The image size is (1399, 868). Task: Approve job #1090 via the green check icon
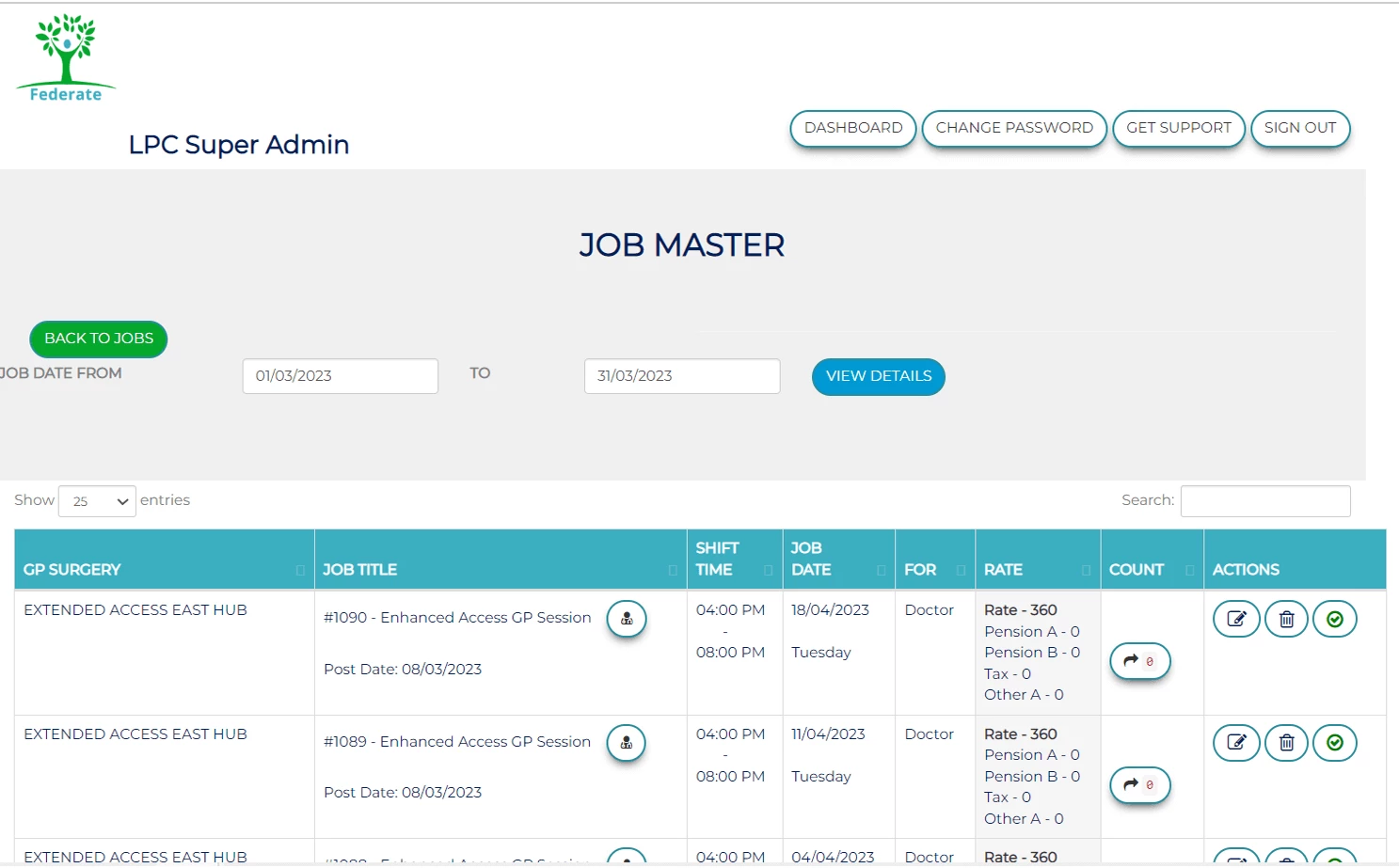(1335, 619)
